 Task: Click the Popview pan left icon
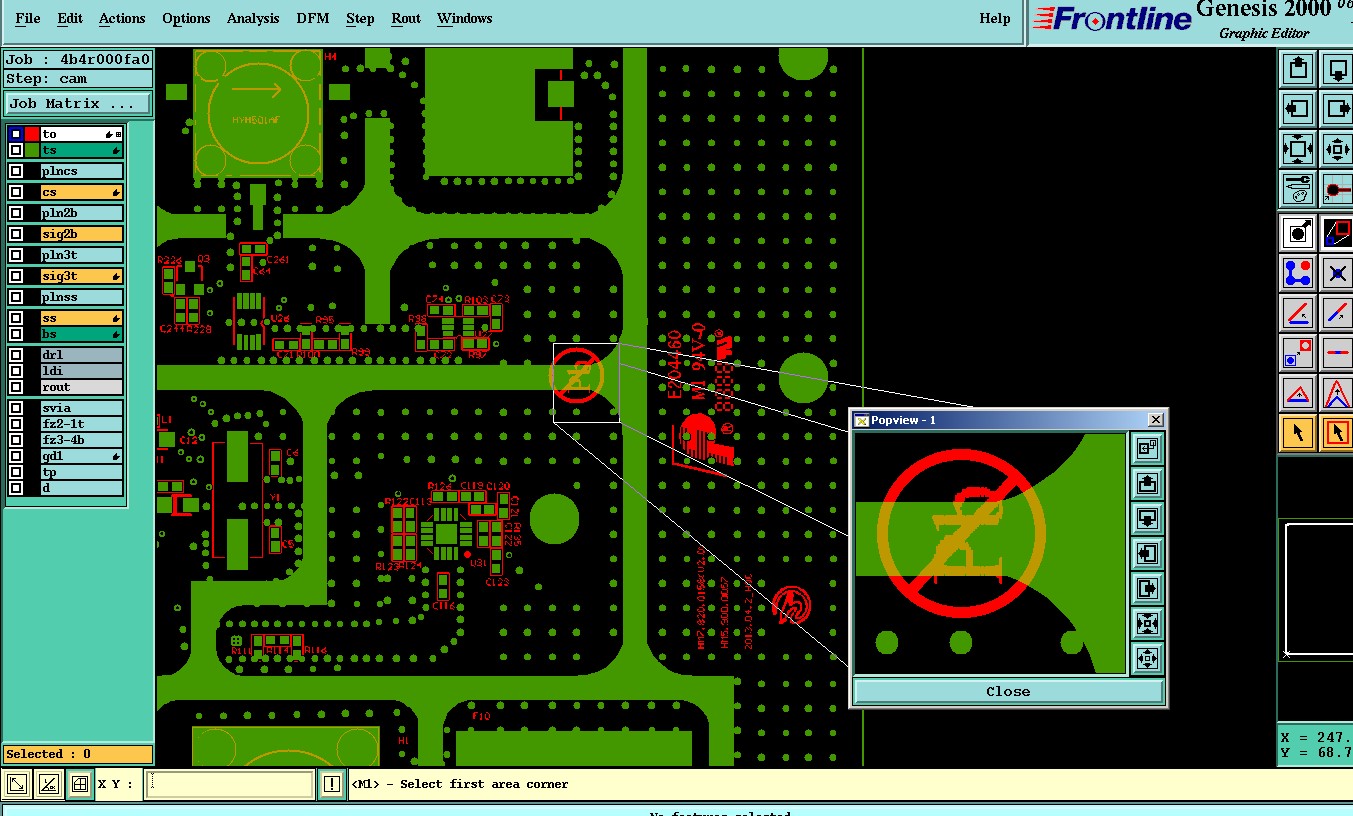point(1147,554)
